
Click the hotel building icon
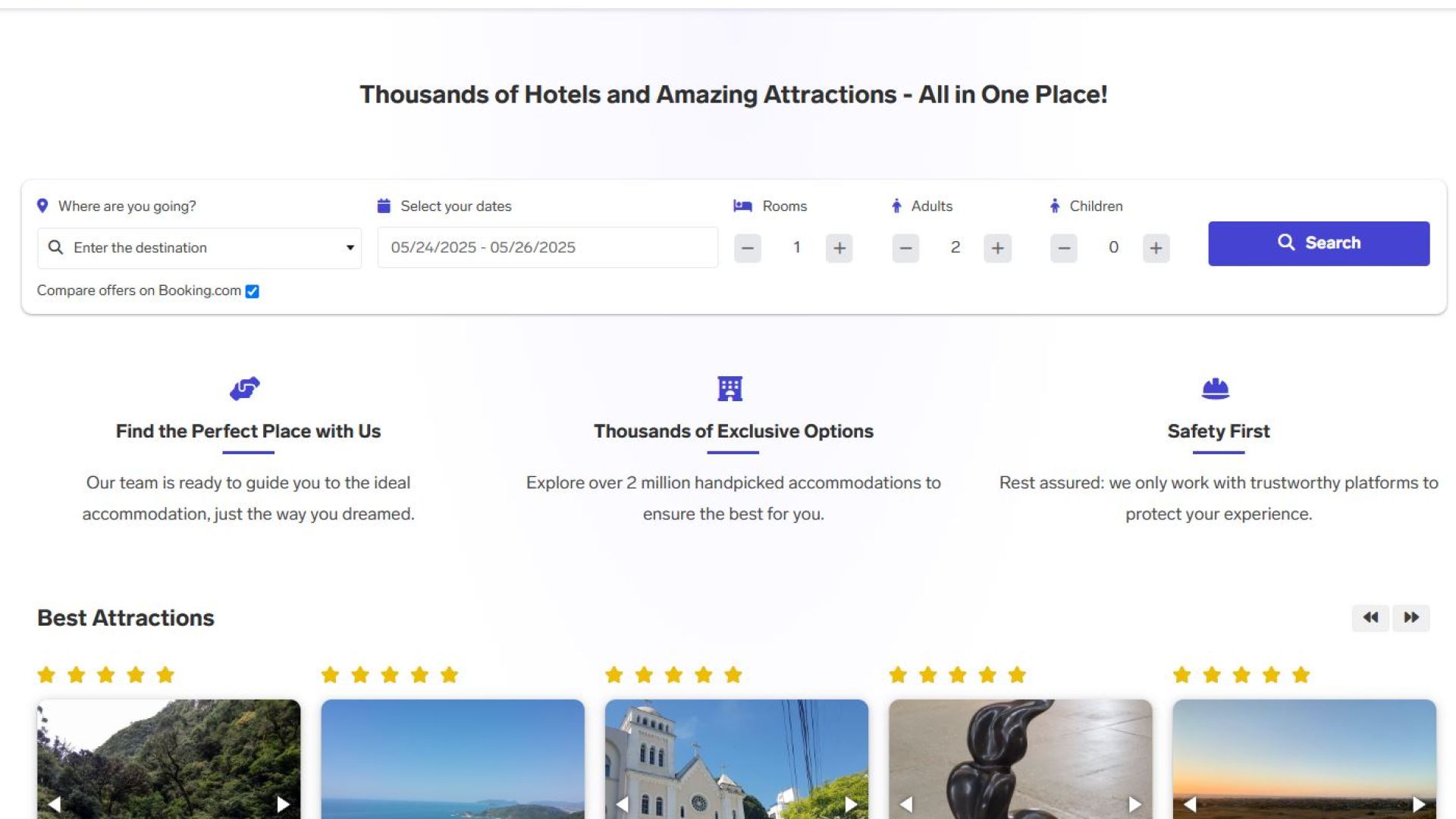tap(730, 388)
